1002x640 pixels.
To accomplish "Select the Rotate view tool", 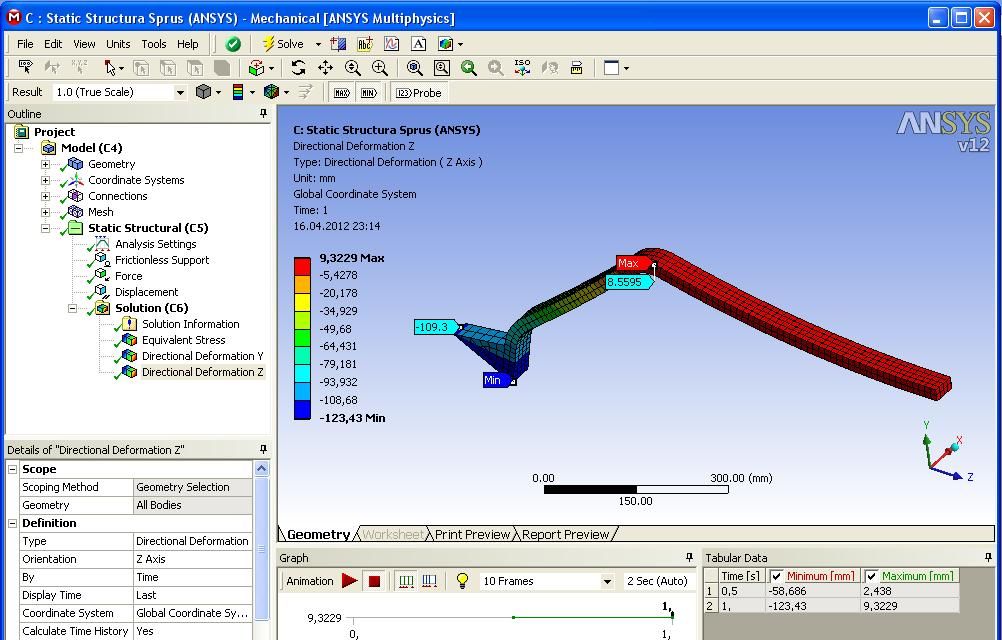I will click(x=298, y=68).
